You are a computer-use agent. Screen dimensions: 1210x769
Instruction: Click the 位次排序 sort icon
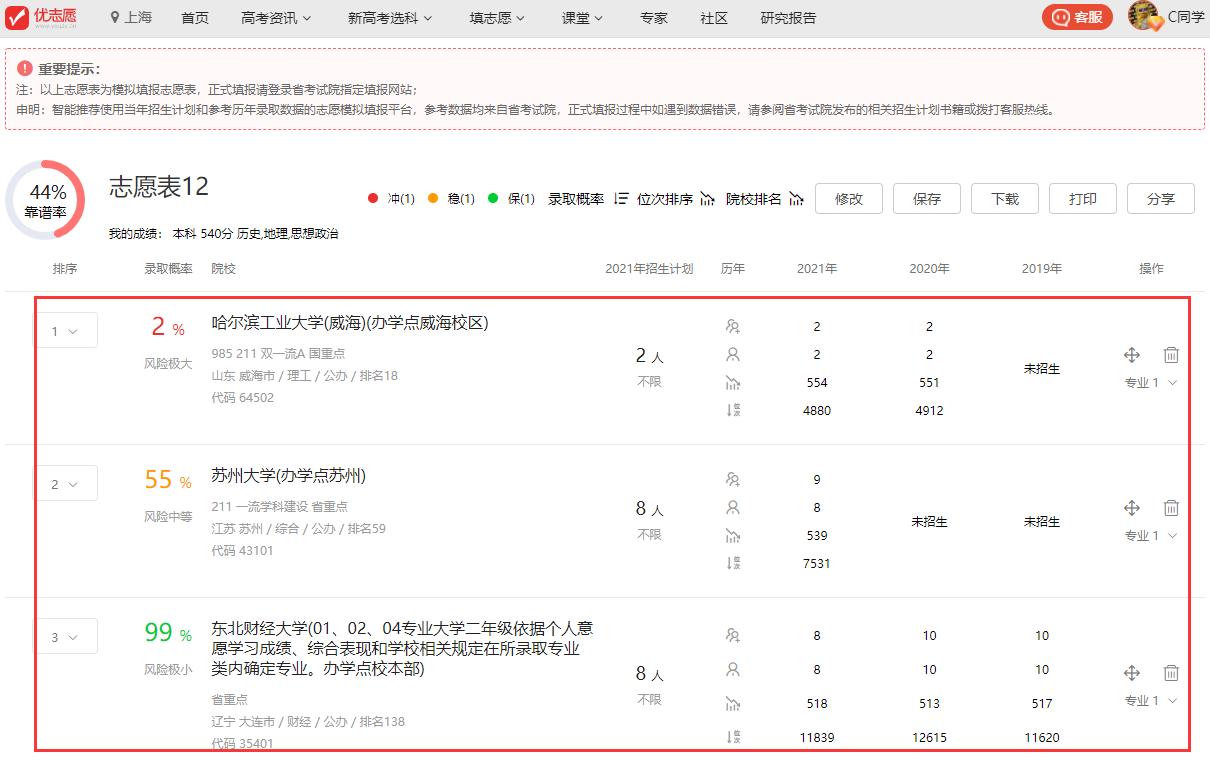coord(708,199)
